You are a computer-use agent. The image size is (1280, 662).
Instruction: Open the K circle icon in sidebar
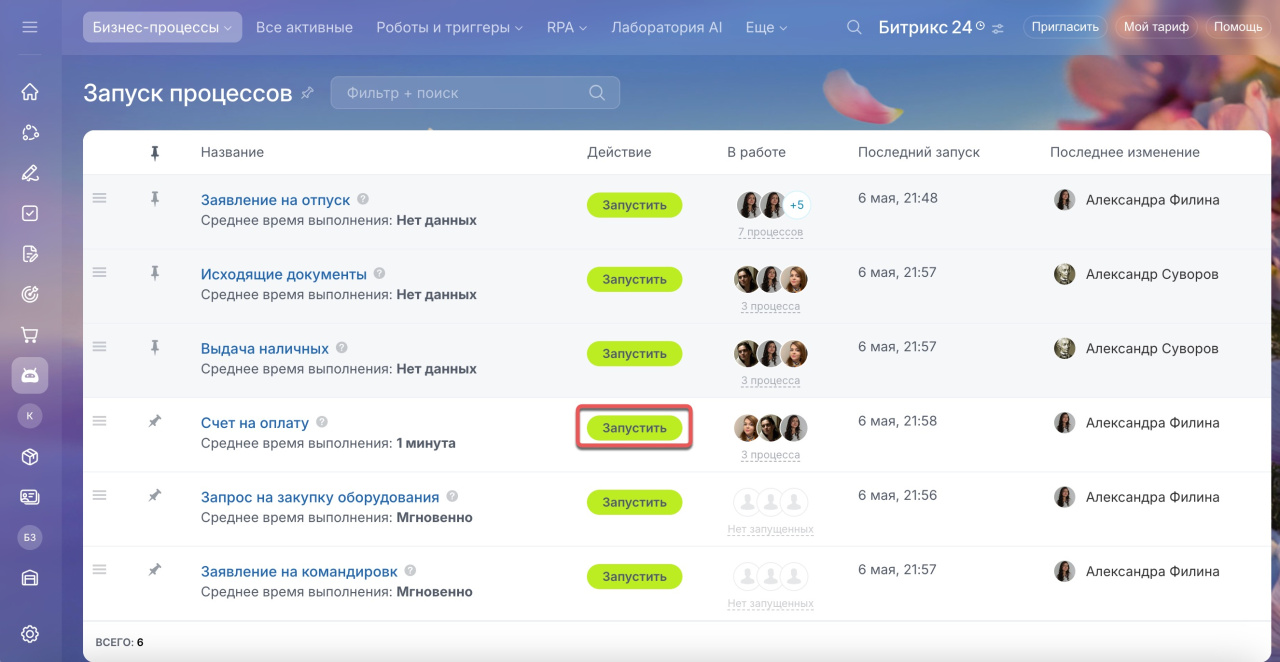(x=30, y=416)
